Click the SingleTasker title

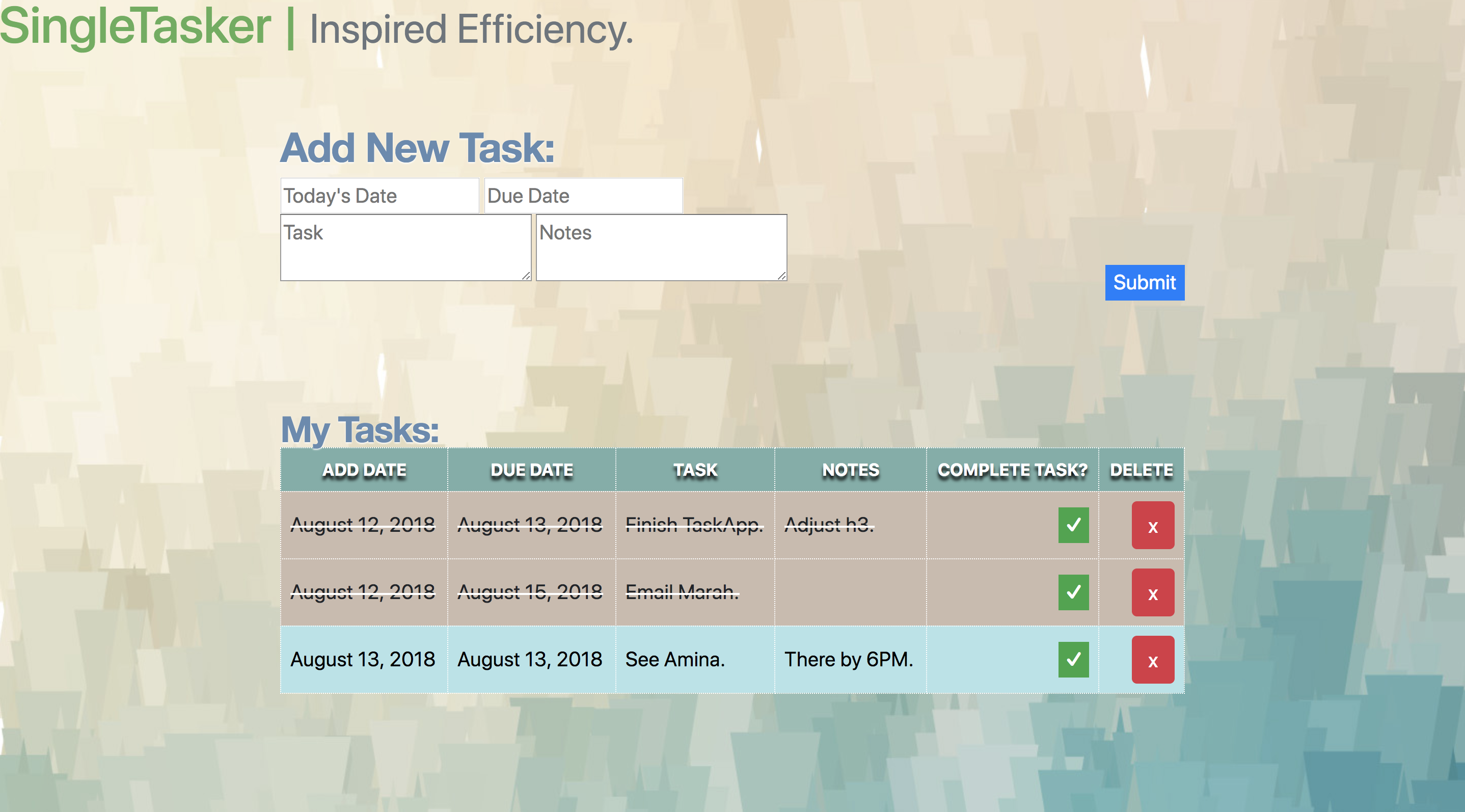click(136, 26)
